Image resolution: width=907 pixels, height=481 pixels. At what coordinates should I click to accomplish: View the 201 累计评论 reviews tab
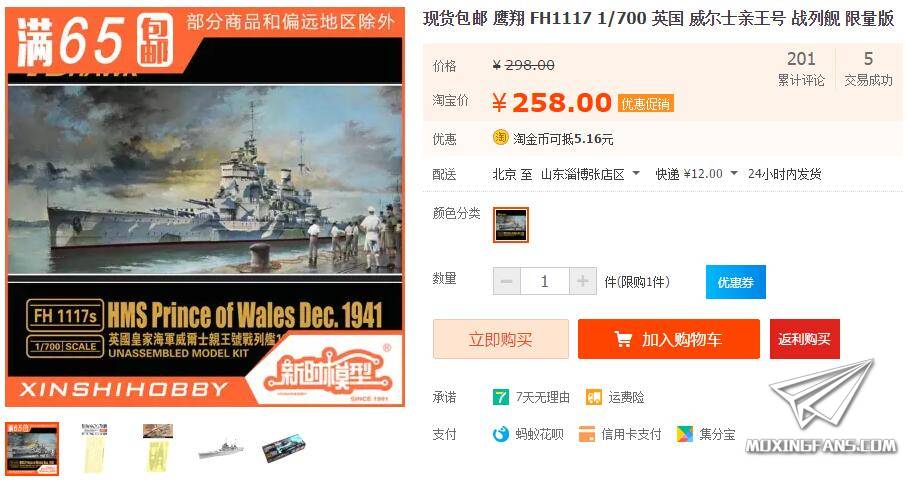click(x=801, y=68)
